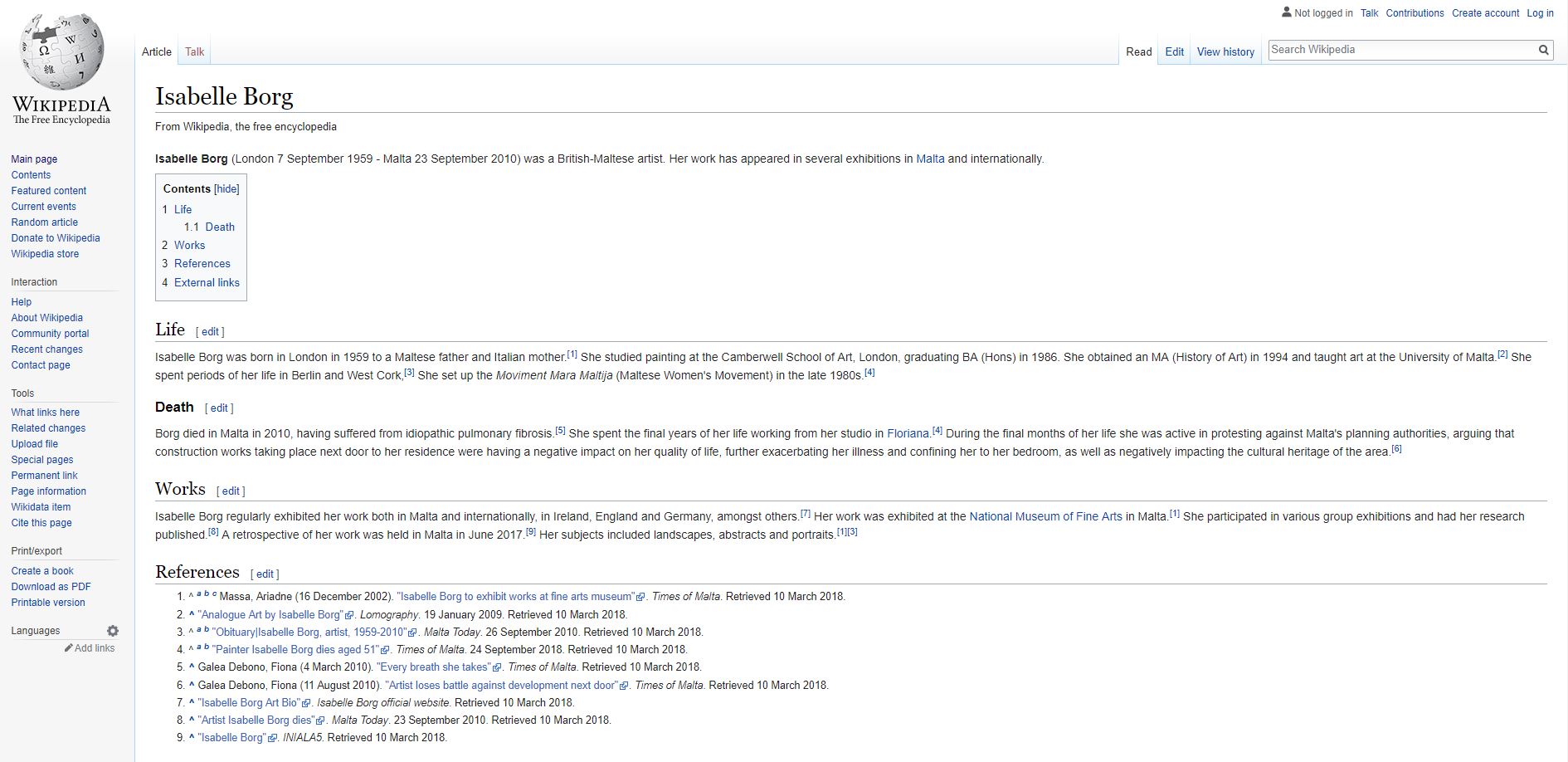The height and width of the screenshot is (762, 1568).
Task: Click the search magnifying glass icon
Action: [x=1543, y=50]
